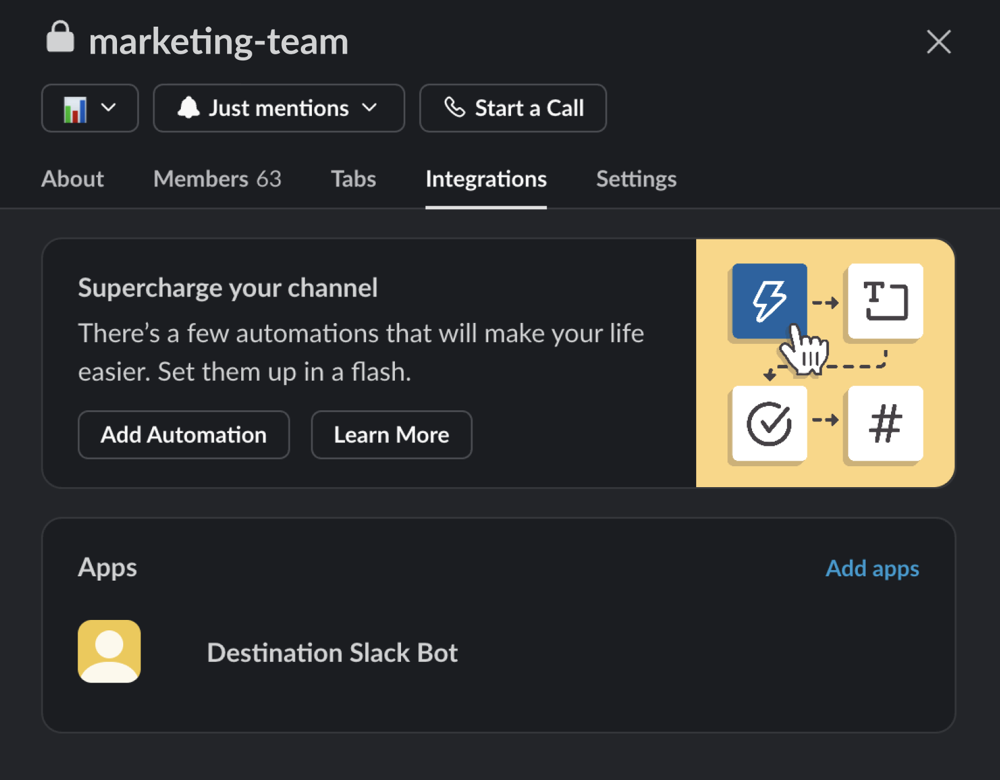Select the Destination Slack Bot entry
1000x780 pixels.
click(331, 652)
